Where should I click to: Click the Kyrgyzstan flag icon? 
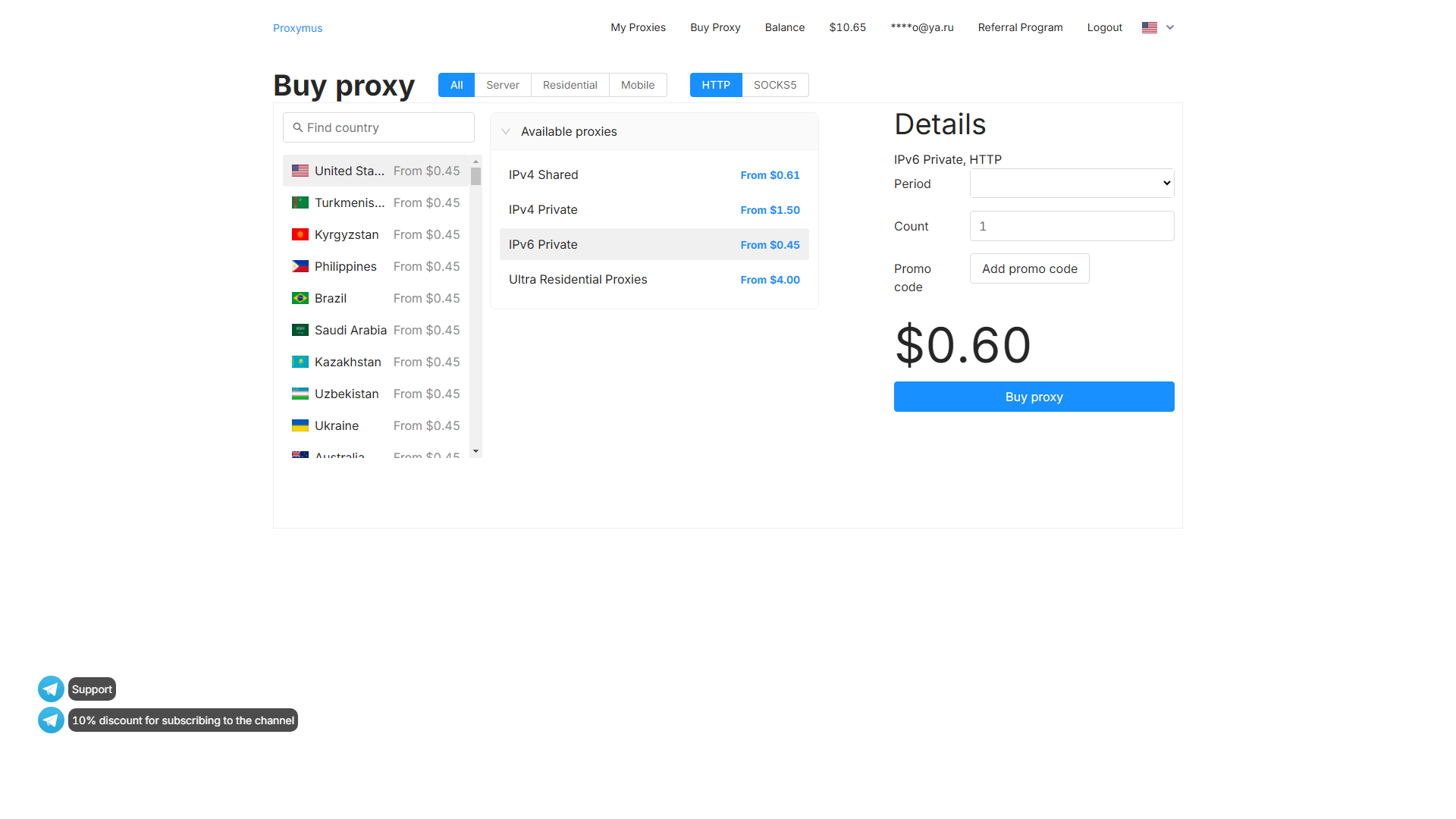(x=300, y=234)
